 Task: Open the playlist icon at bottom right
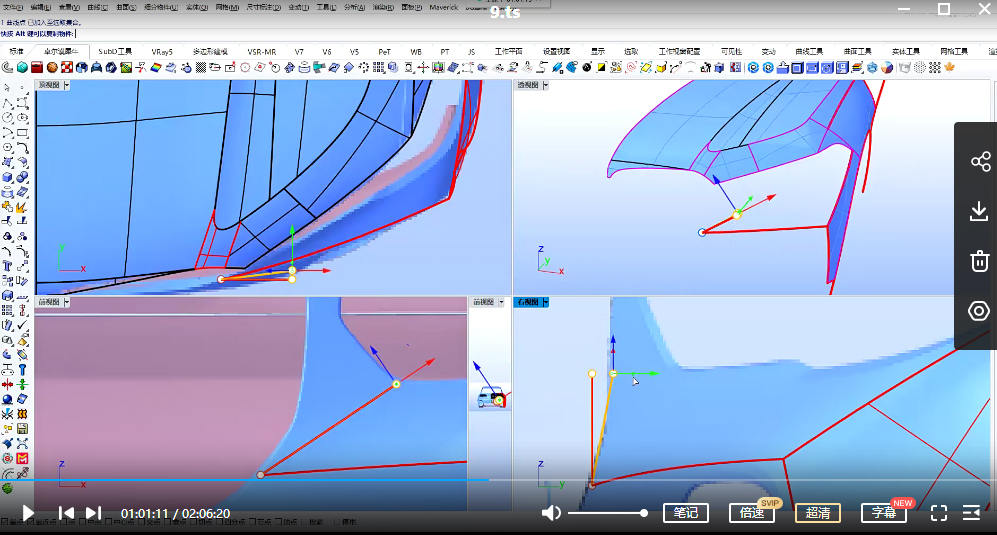[x=971, y=513]
